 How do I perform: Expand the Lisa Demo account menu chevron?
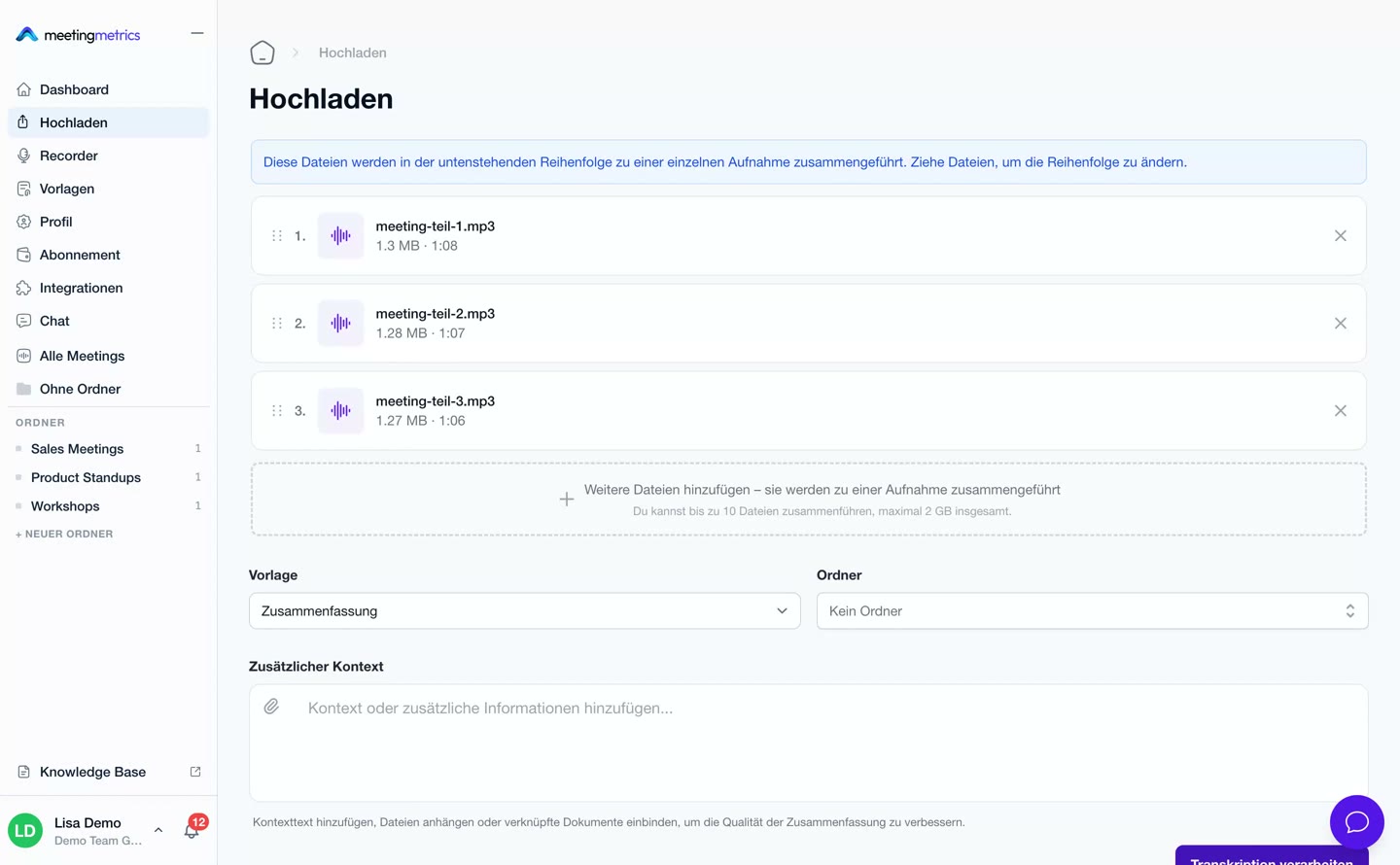(158, 830)
